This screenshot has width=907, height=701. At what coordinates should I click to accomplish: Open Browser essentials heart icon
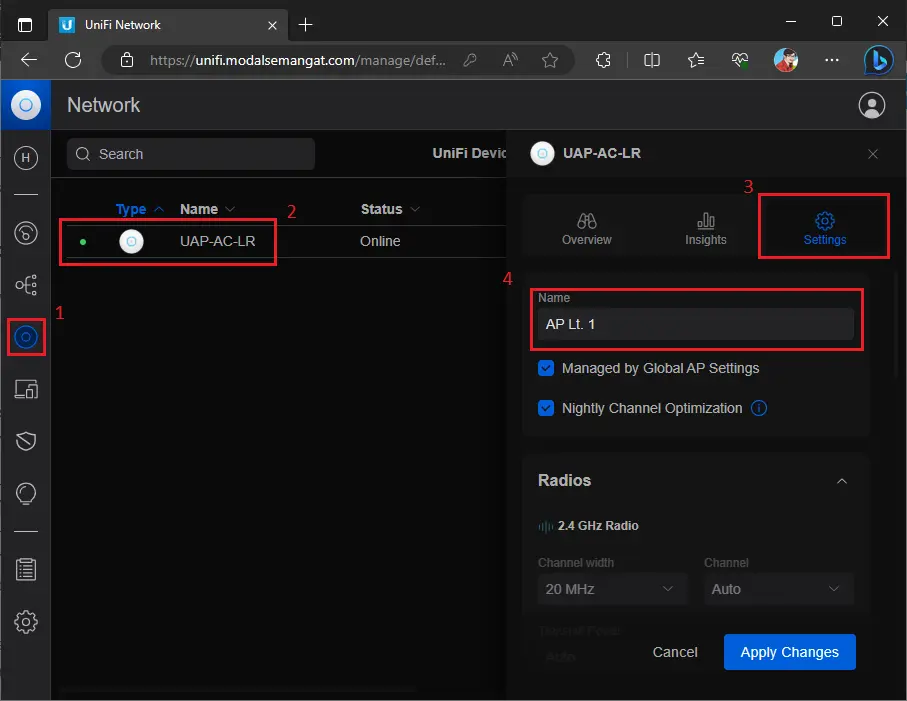coord(740,60)
